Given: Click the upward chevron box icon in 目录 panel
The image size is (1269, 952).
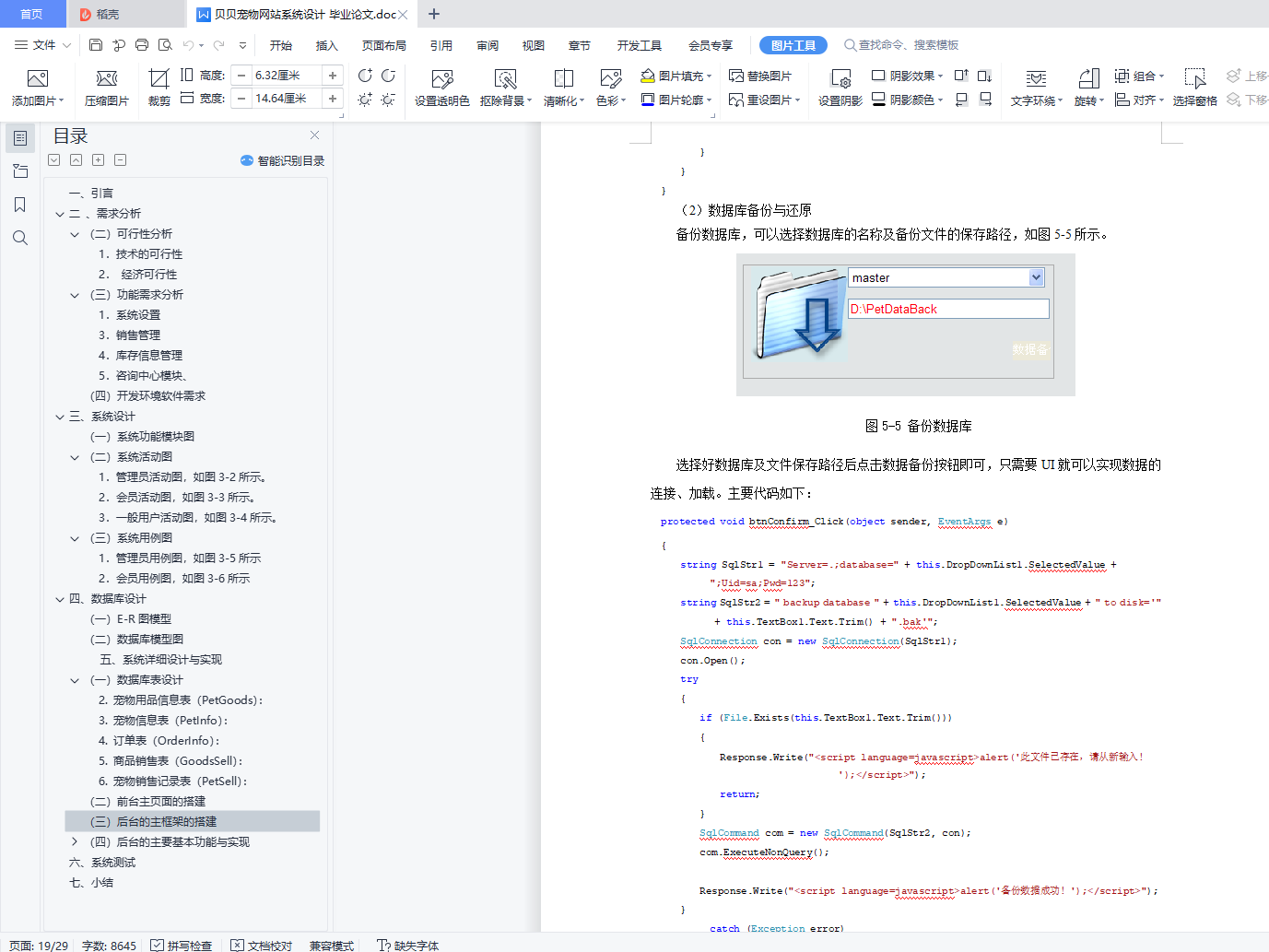Looking at the screenshot, I should point(76,160).
